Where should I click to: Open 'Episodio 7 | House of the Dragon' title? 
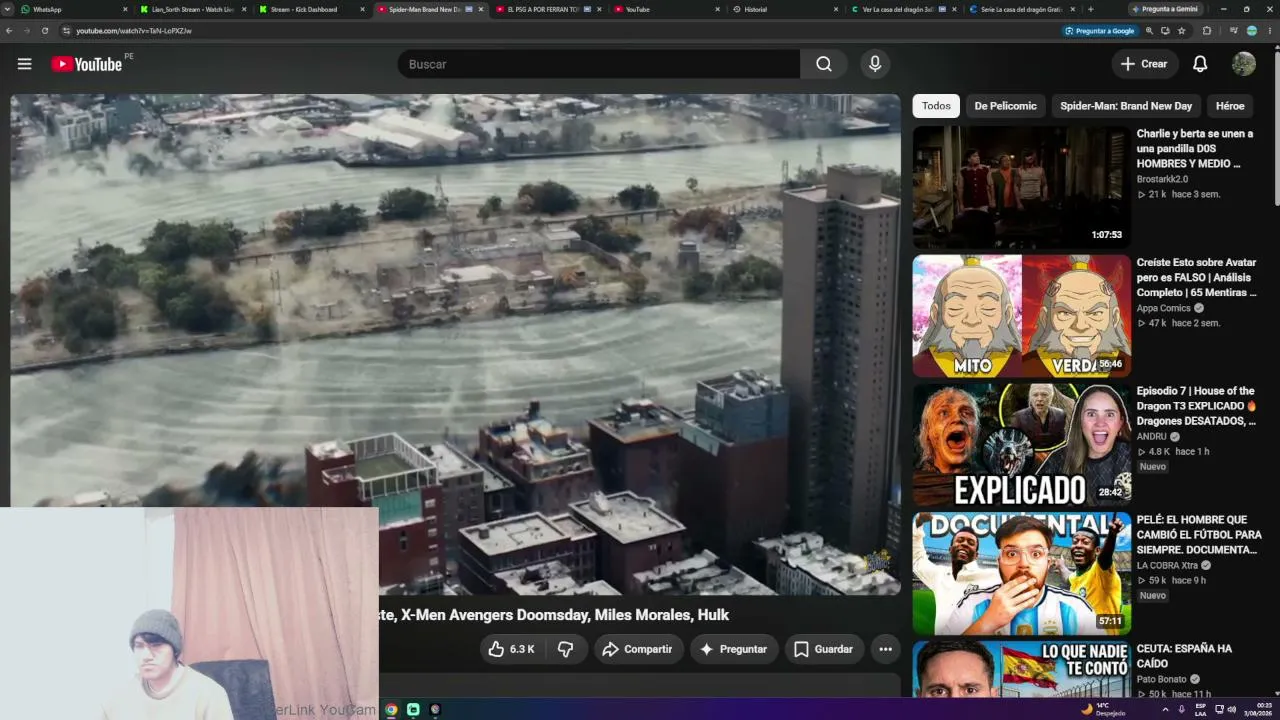tap(1196, 406)
